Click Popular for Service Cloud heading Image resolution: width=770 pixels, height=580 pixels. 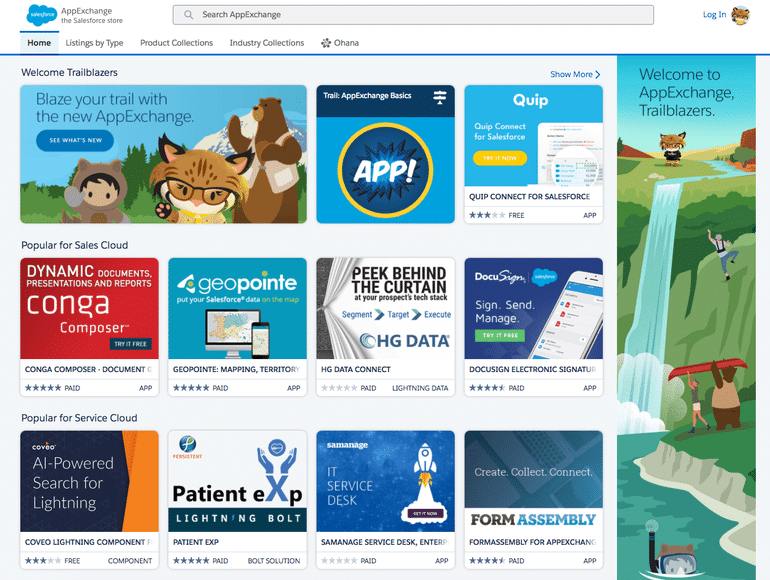tap(79, 418)
